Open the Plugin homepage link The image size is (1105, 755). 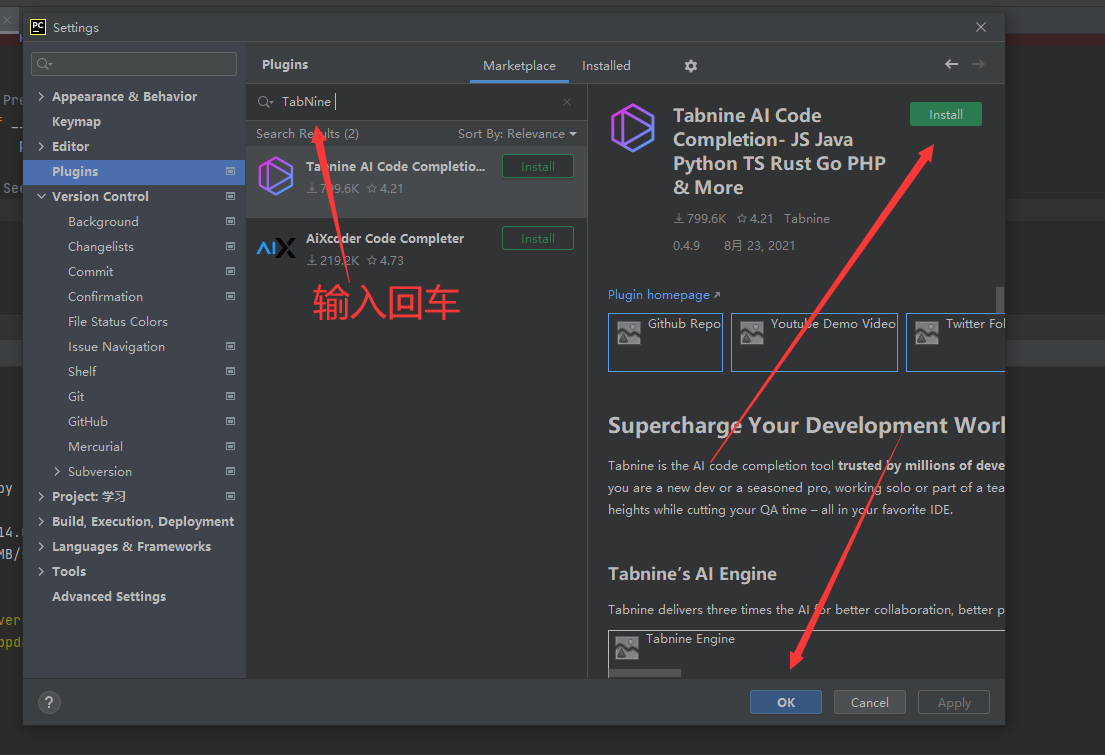pos(664,295)
